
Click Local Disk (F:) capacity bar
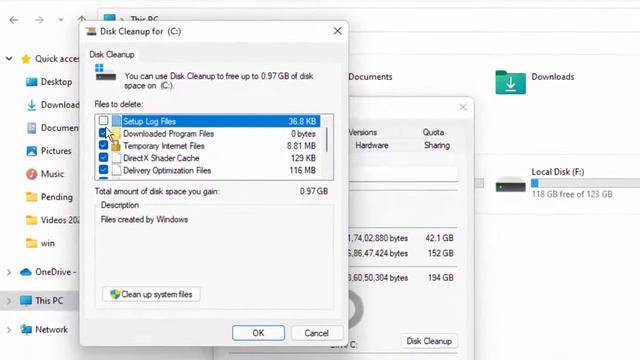586,183
